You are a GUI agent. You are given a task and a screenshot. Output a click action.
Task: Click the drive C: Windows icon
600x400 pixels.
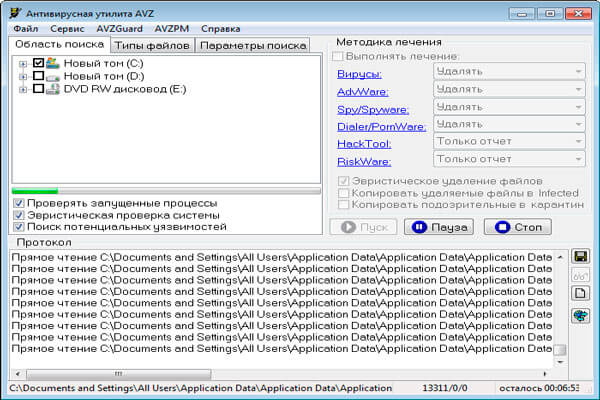pyautogui.click(x=53, y=63)
